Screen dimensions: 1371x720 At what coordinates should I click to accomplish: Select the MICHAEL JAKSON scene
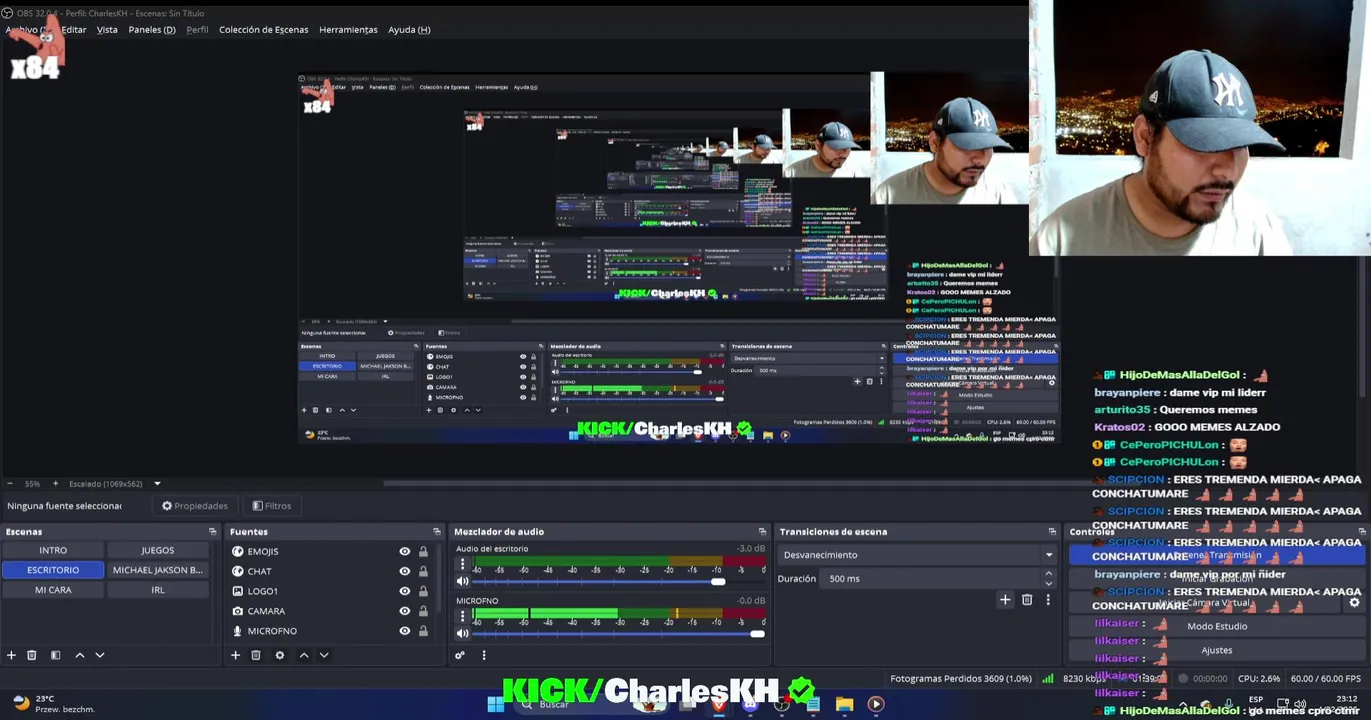157,570
